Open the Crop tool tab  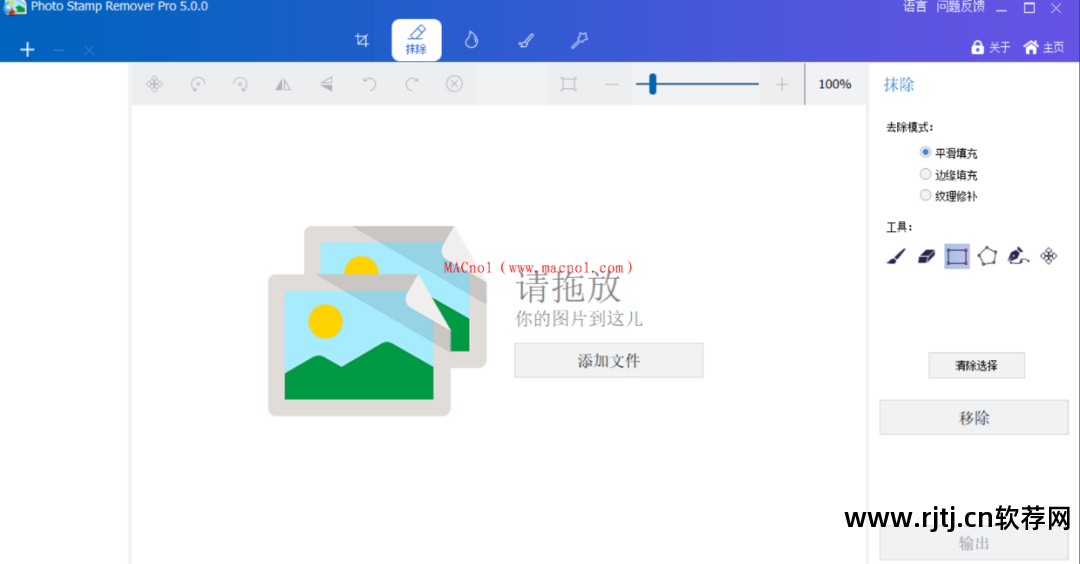[362, 40]
